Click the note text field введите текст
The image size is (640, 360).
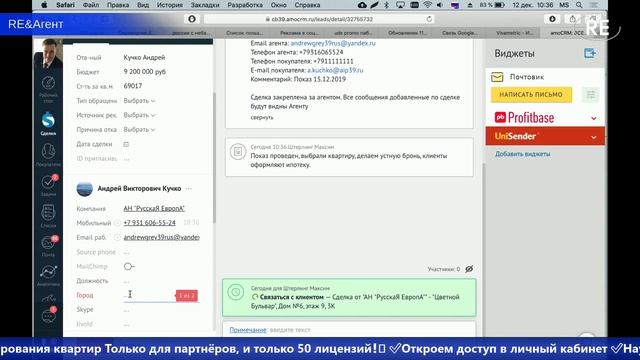(x=290, y=330)
